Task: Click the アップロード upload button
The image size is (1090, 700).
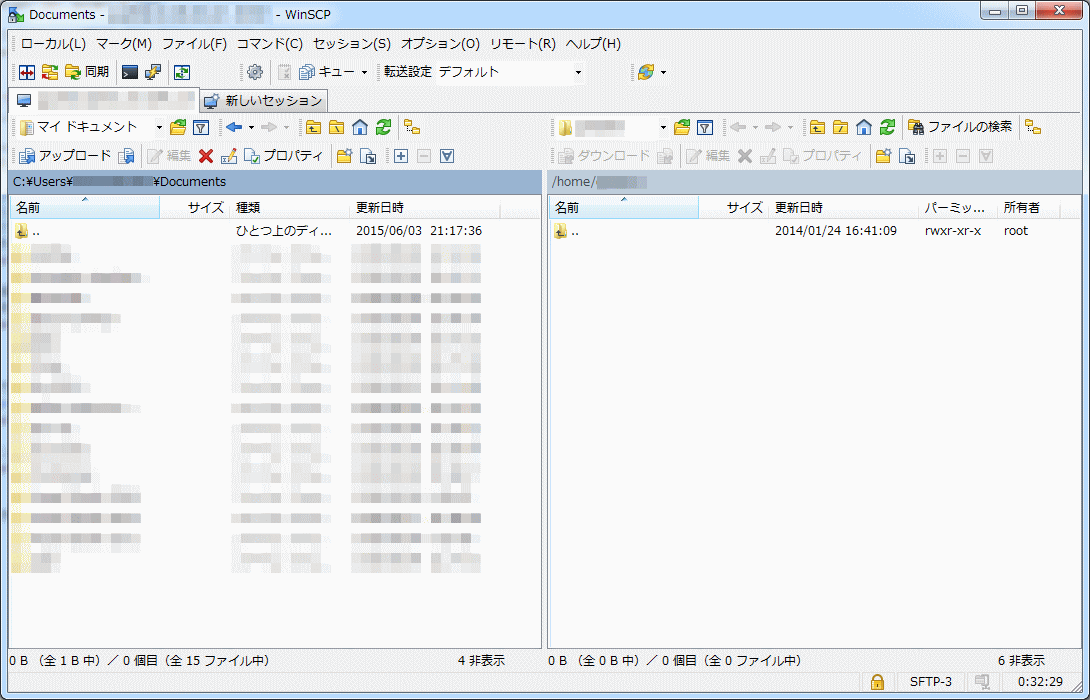Action: [65, 156]
